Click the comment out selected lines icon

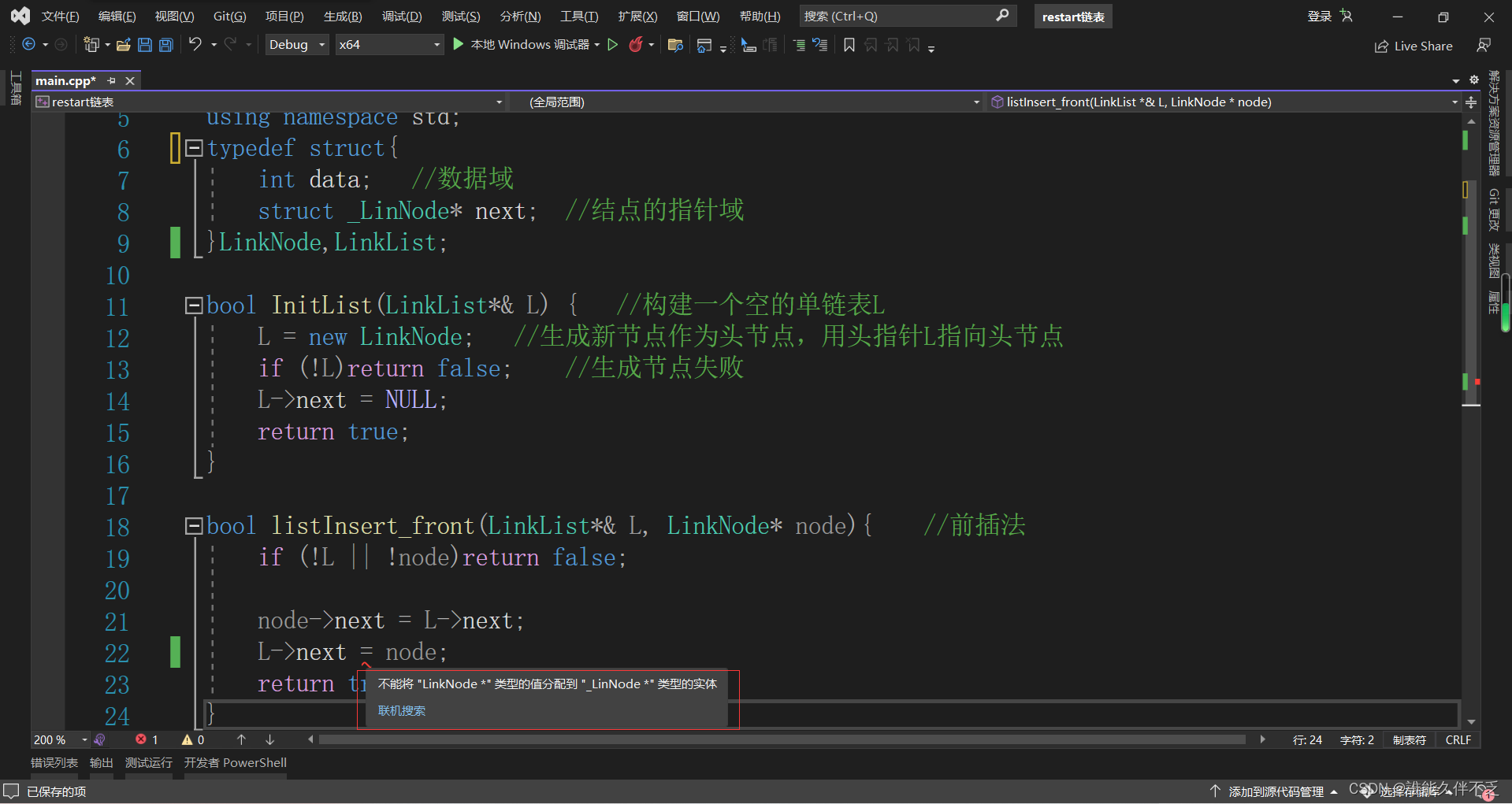[x=799, y=45]
